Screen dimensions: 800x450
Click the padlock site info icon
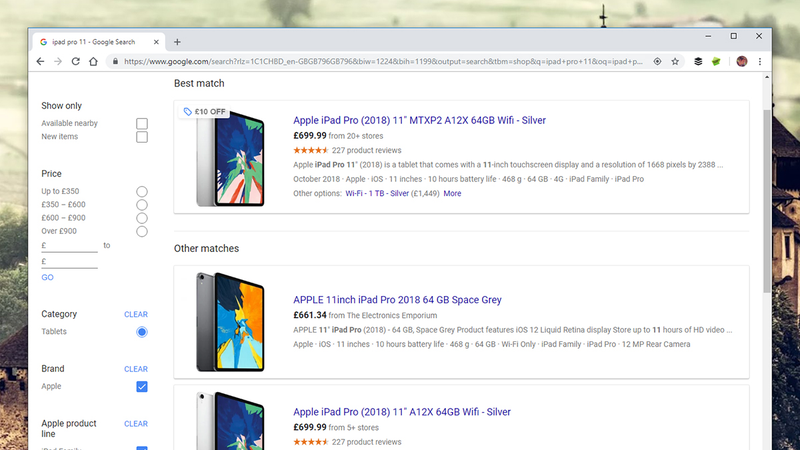115,61
